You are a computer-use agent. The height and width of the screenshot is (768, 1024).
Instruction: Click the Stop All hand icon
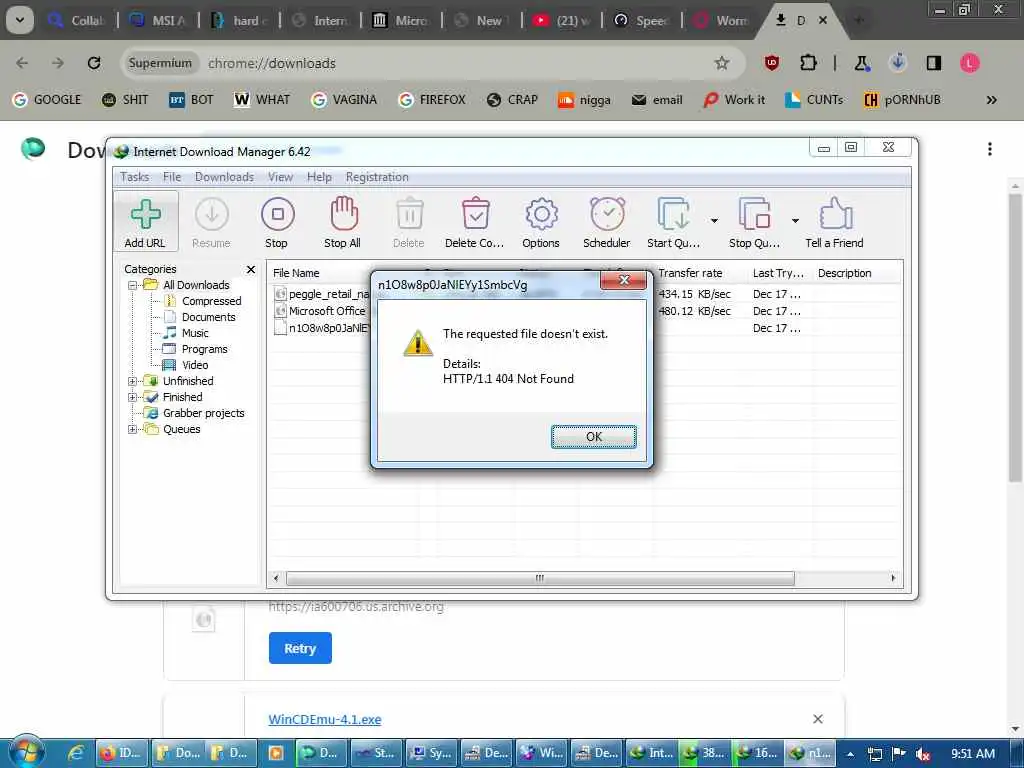tap(343, 222)
